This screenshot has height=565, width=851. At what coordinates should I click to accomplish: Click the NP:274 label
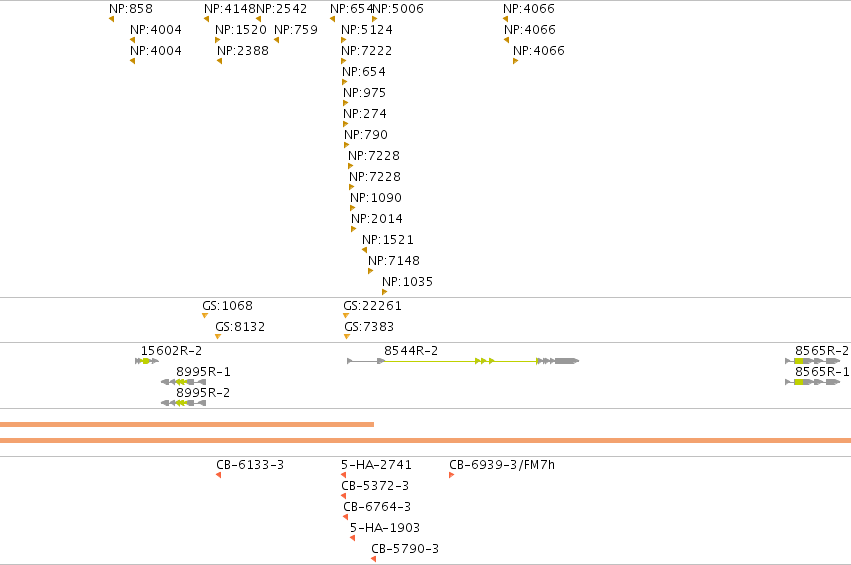pyautogui.click(x=365, y=114)
